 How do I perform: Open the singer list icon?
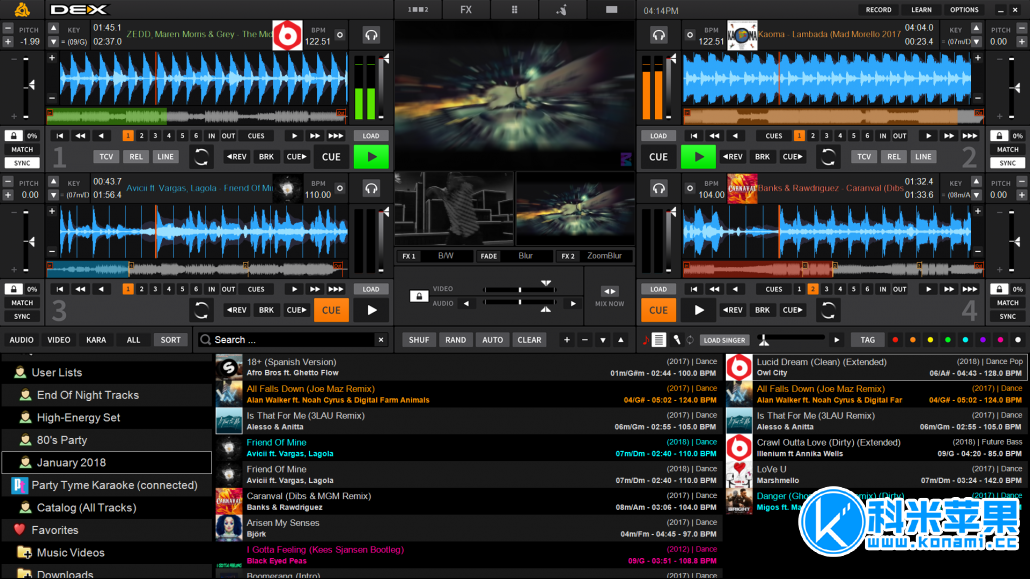pos(659,340)
